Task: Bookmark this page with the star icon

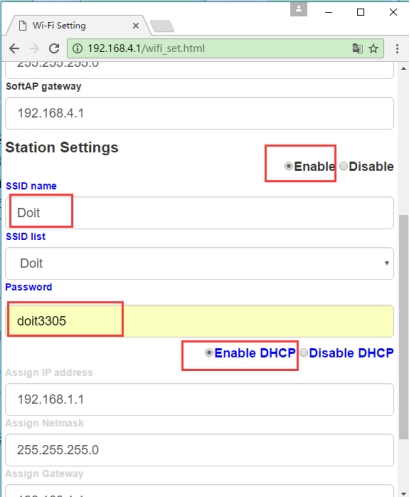Action: [x=373, y=49]
